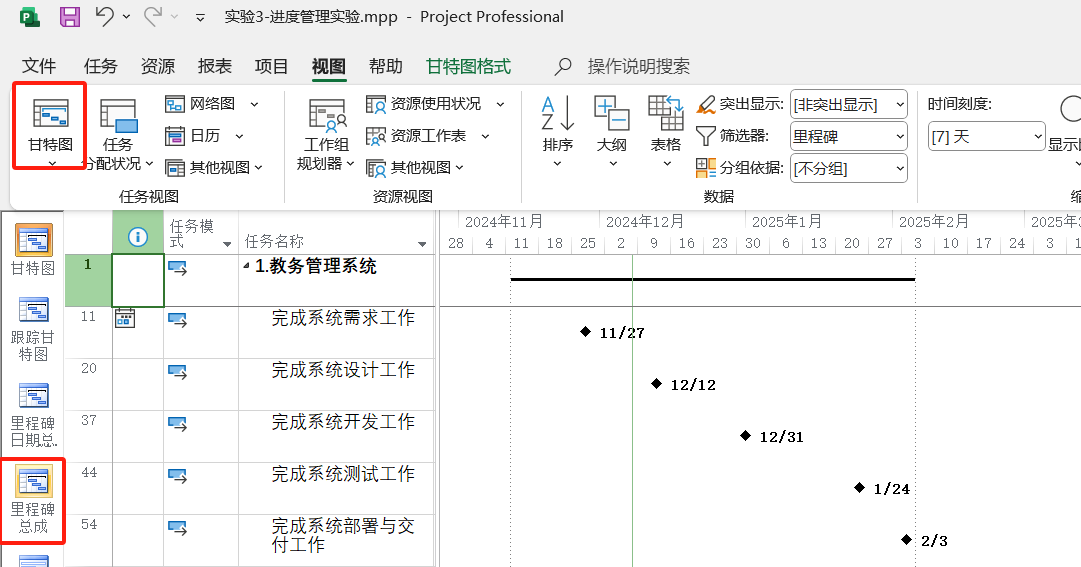Click the 11/27 milestone diamond

pos(585,332)
